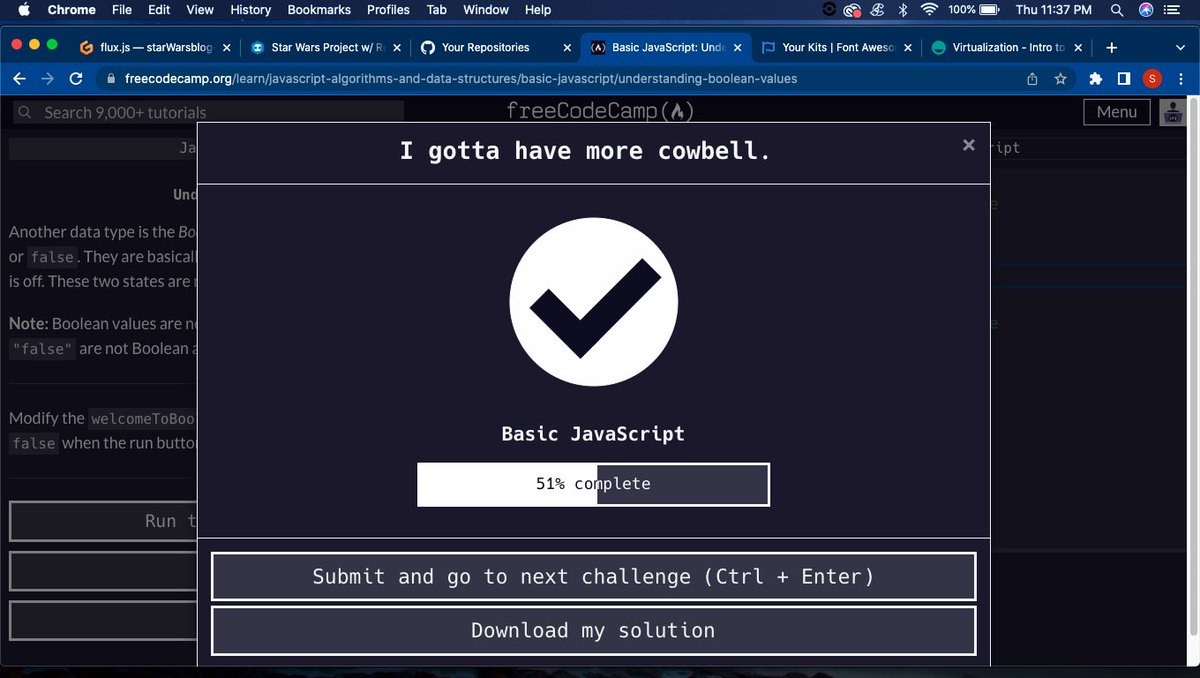Go back in browser history
The width and height of the screenshot is (1200, 678).
coord(19,78)
